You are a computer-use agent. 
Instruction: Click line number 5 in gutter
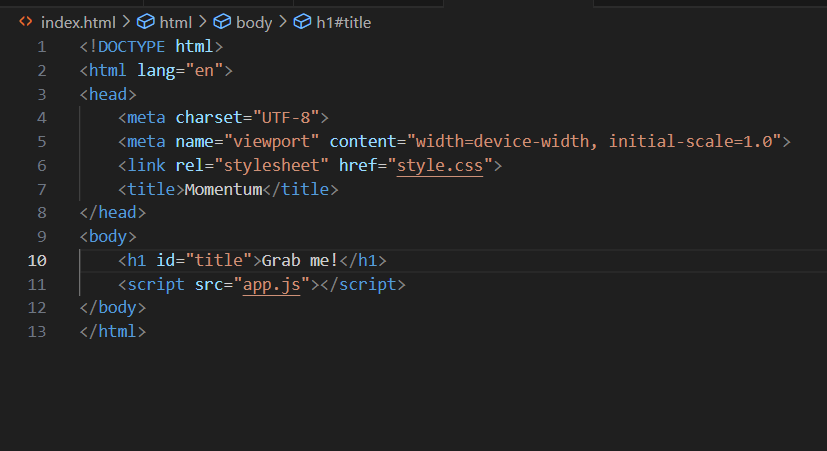42,142
